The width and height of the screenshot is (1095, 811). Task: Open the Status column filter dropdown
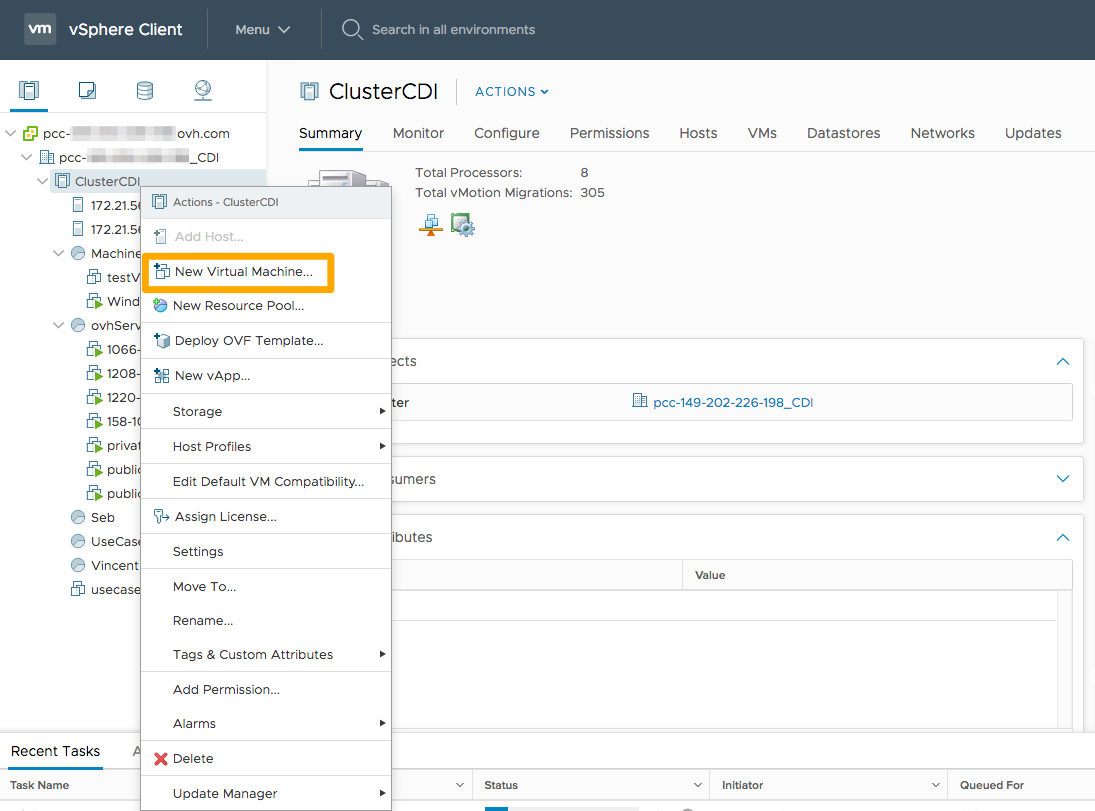point(698,785)
